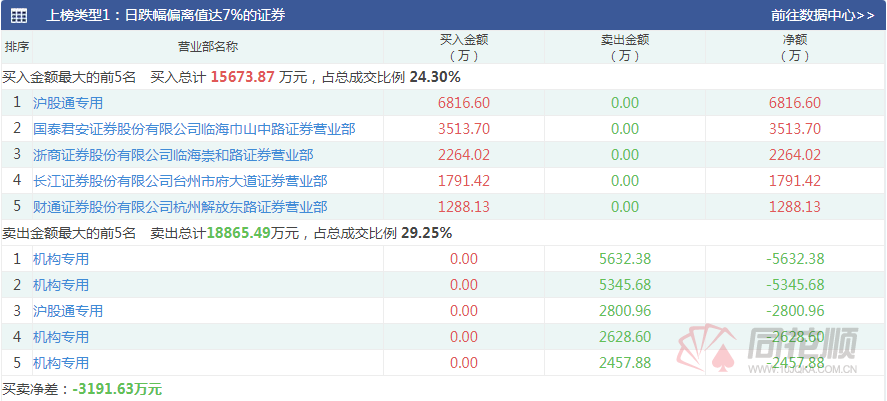
Task: Open 机构专用 link selling 5632.38
Action: click(61, 259)
